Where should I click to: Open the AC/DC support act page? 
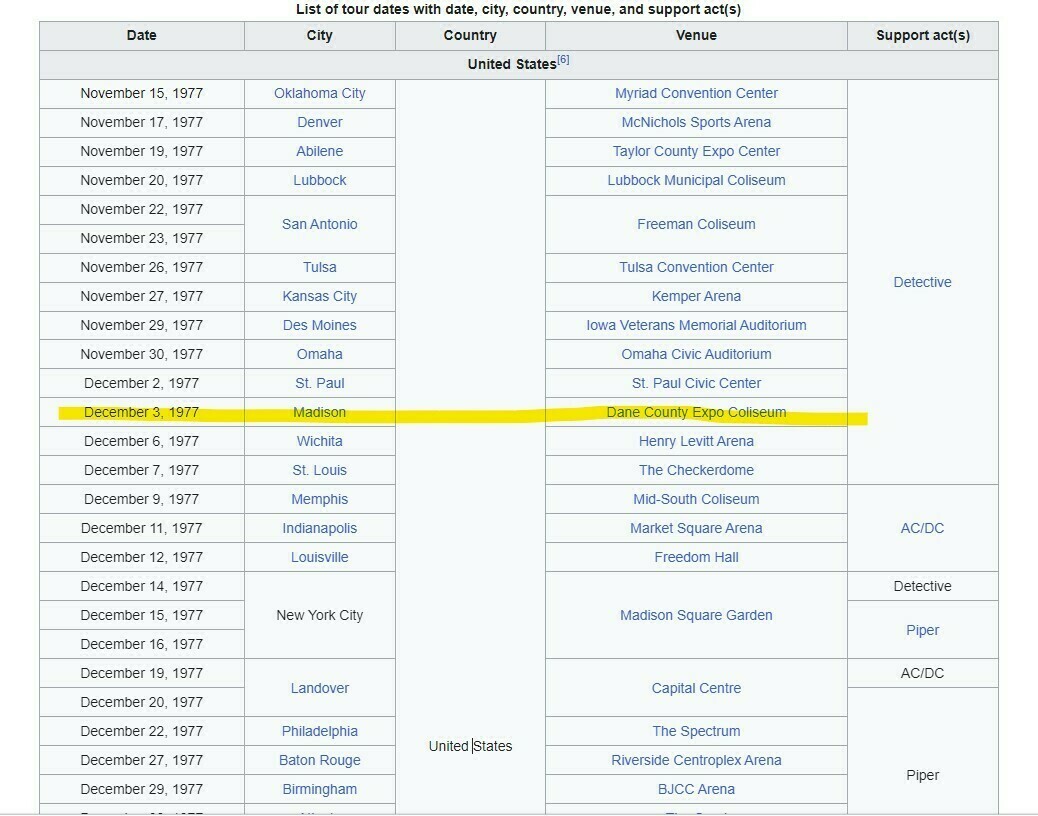(x=922, y=528)
